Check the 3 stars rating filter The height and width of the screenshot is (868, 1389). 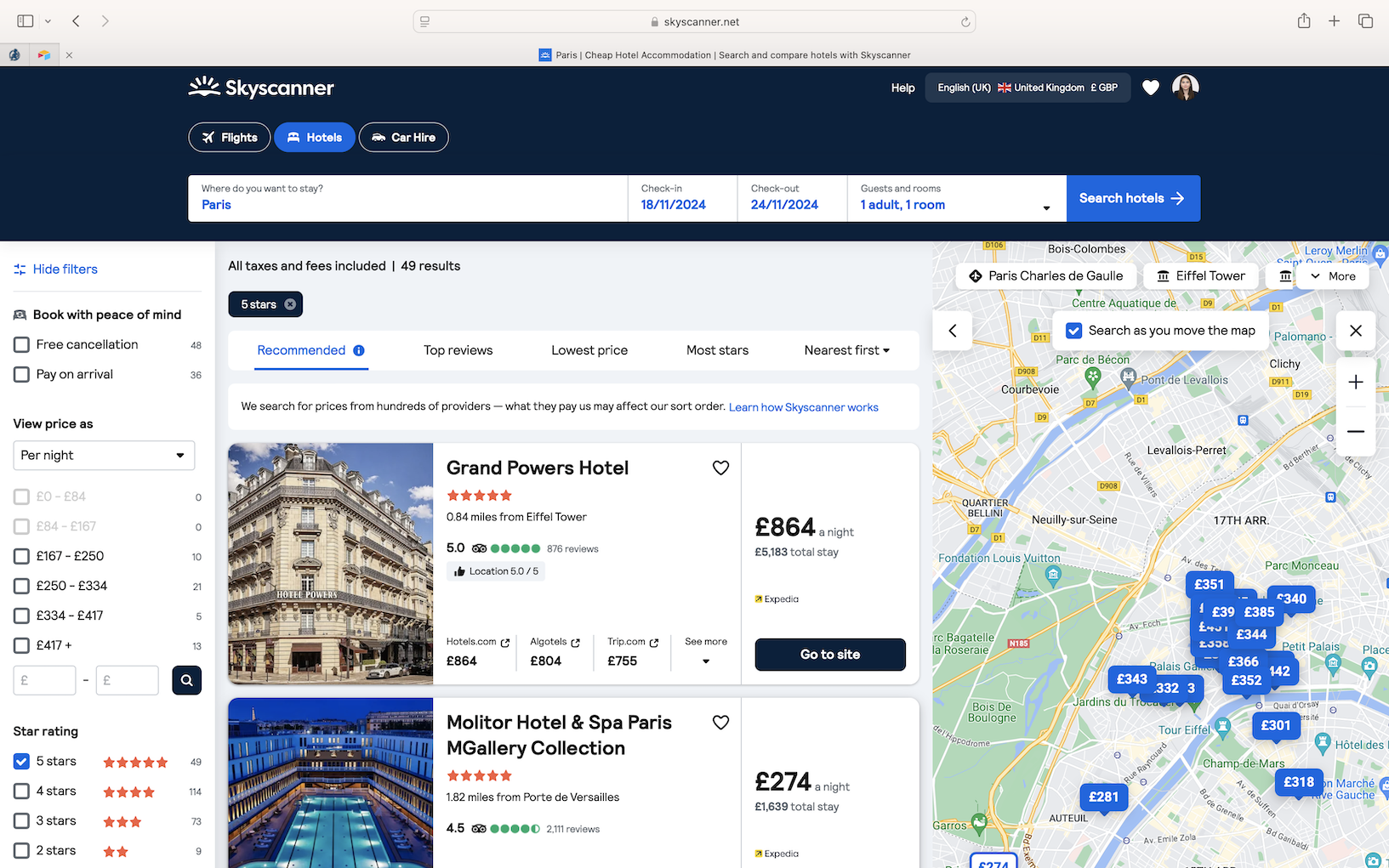tap(21, 820)
